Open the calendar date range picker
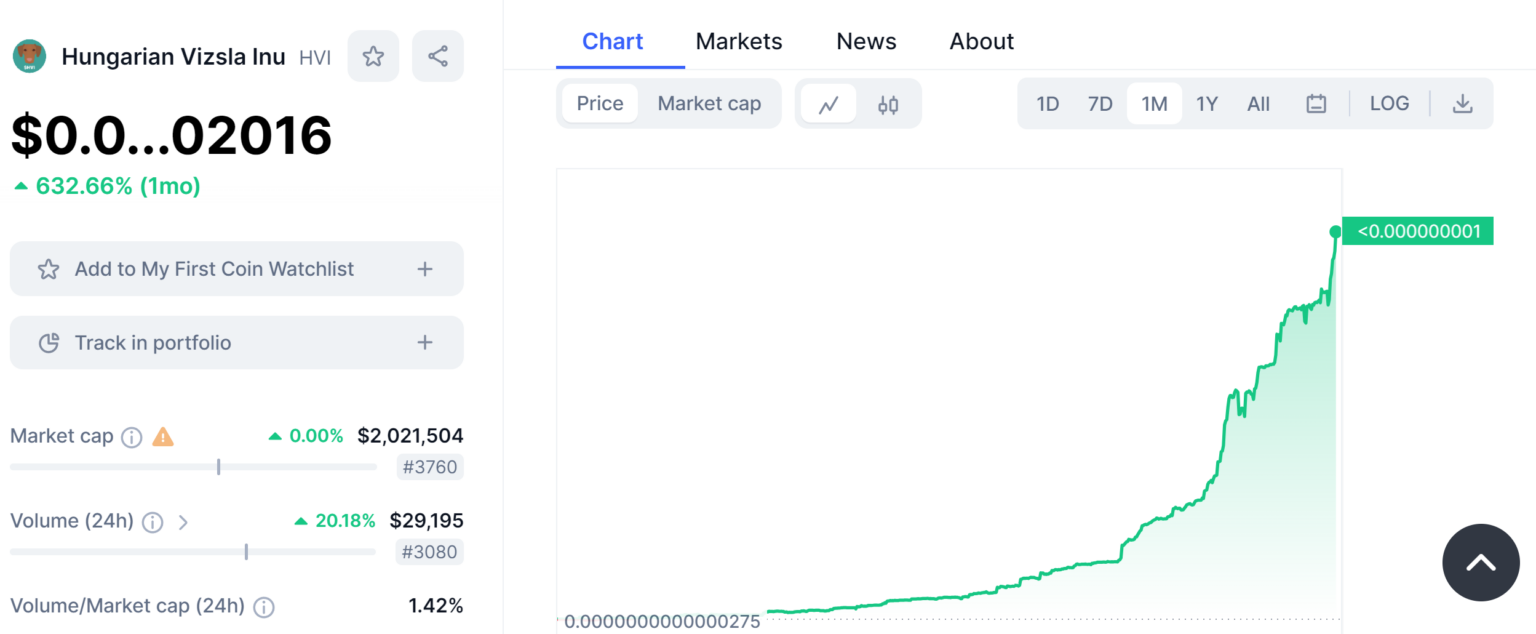 pyautogui.click(x=1316, y=104)
